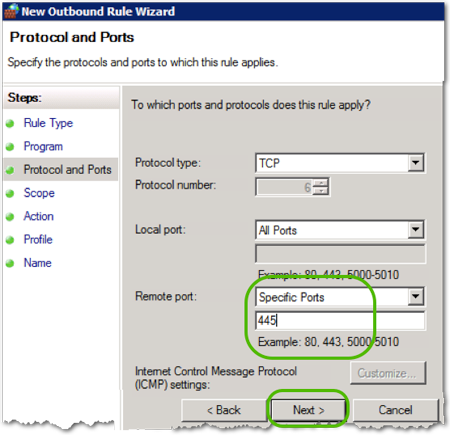The image size is (450, 435).
Task: Click the green bullet beside Scope
Action: 10,194
